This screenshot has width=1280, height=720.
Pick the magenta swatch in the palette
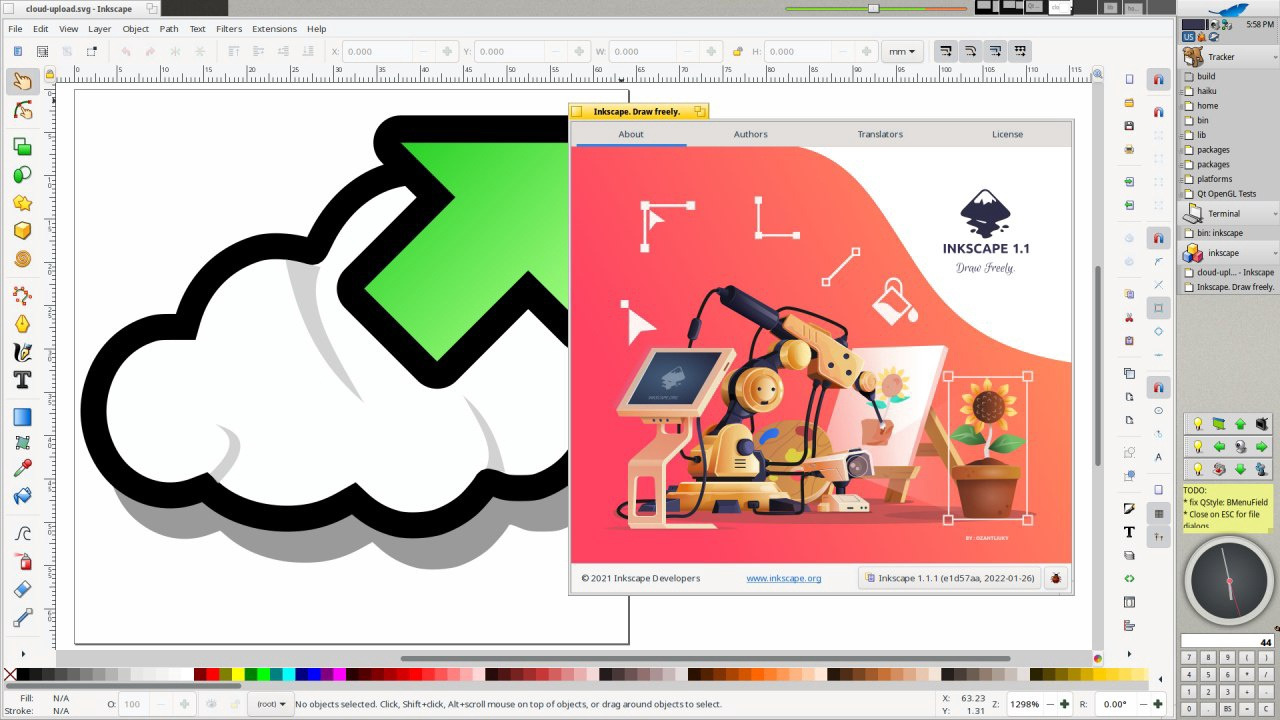tap(339, 675)
